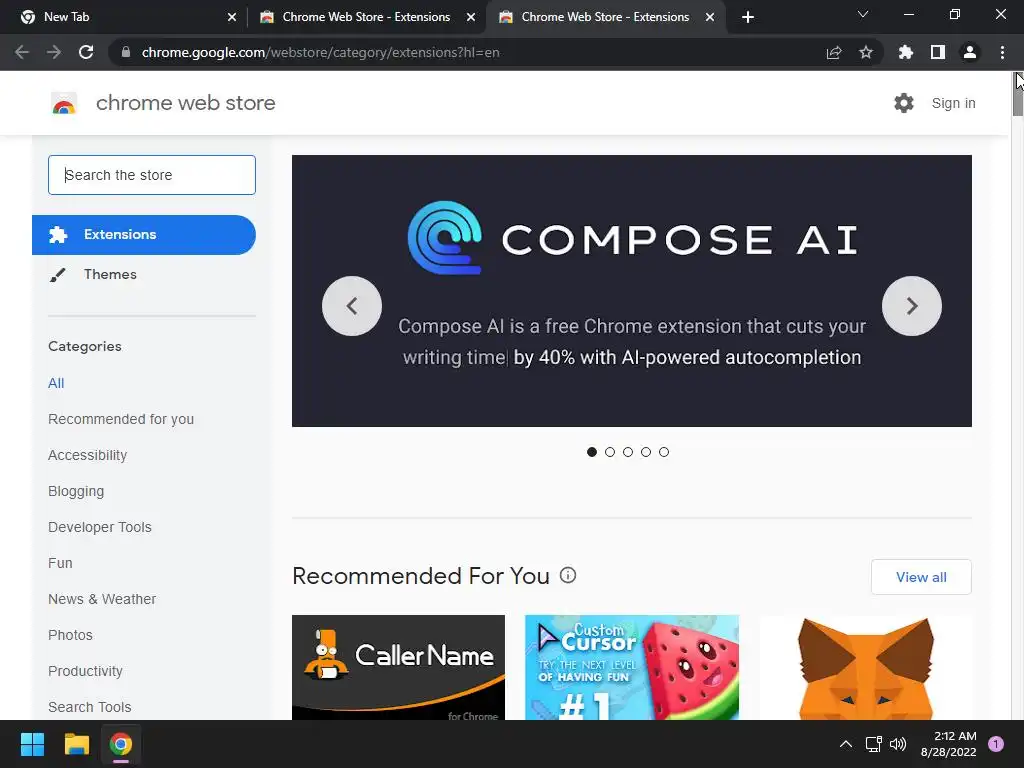1024x768 pixels.
Task: Choose the Developer Tools category
Action: (x=100, y=527)
